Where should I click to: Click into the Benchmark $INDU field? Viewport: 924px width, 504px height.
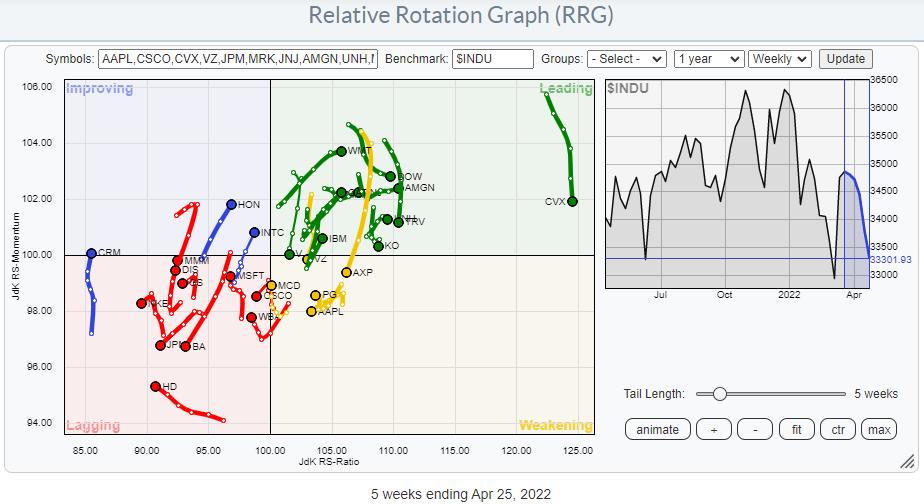tap(492, 59)
